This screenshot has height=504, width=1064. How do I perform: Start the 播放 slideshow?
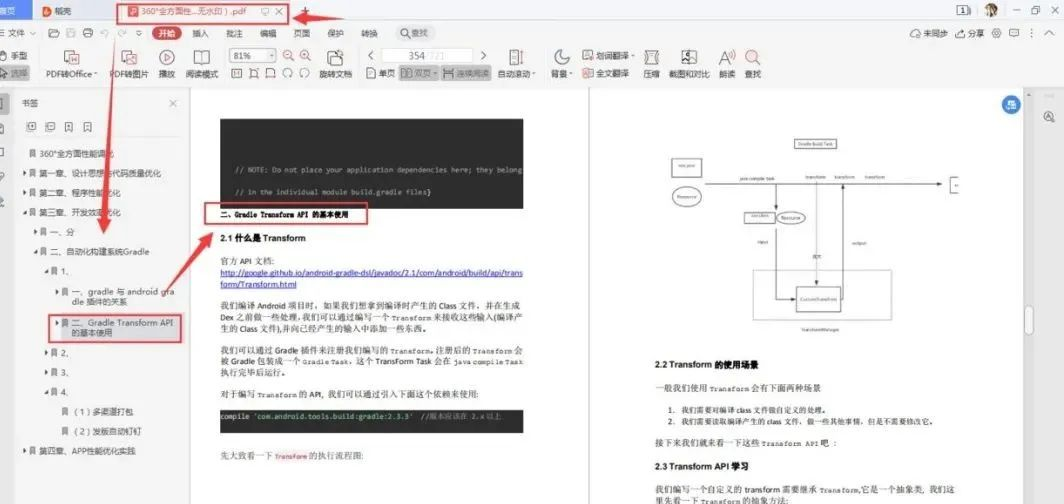[x=167, y=64]
